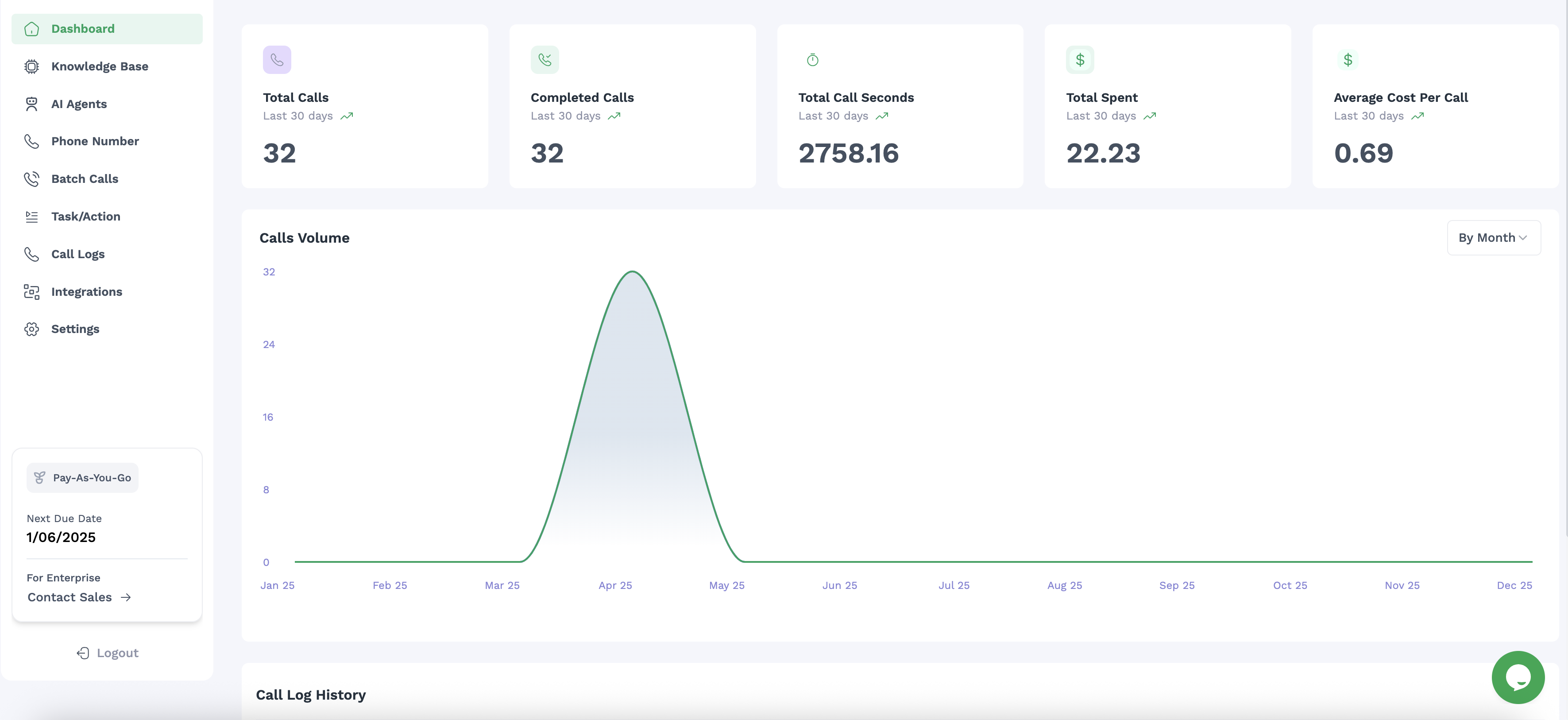Click the Logout button

[108, 653]
